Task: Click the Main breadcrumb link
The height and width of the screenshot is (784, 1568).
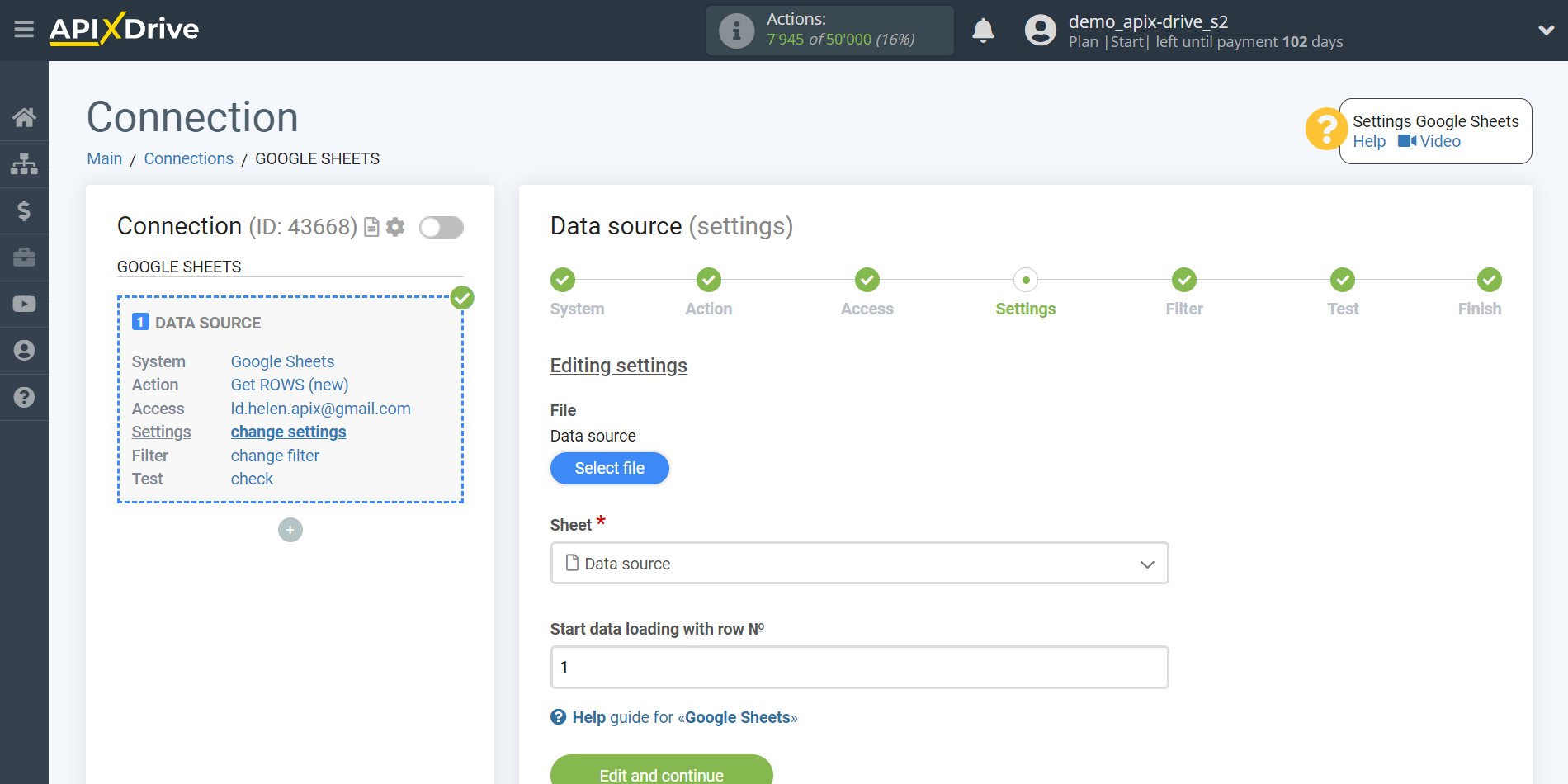Action: click(x=105, y=158)
